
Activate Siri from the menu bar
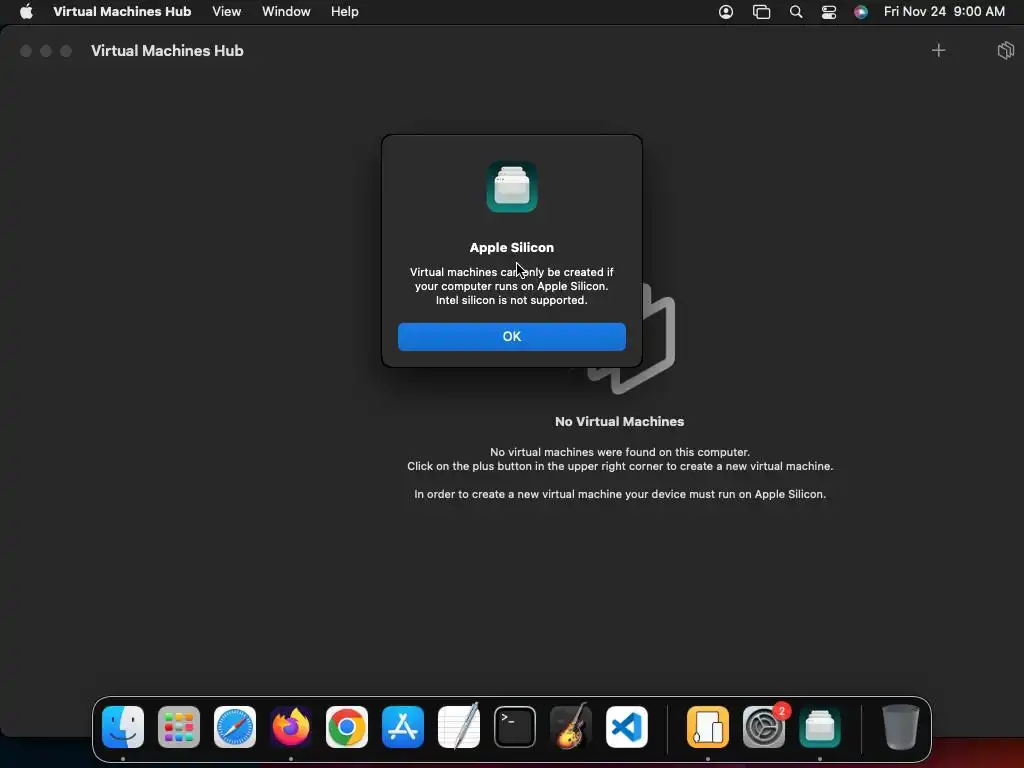tap(861, 12)
